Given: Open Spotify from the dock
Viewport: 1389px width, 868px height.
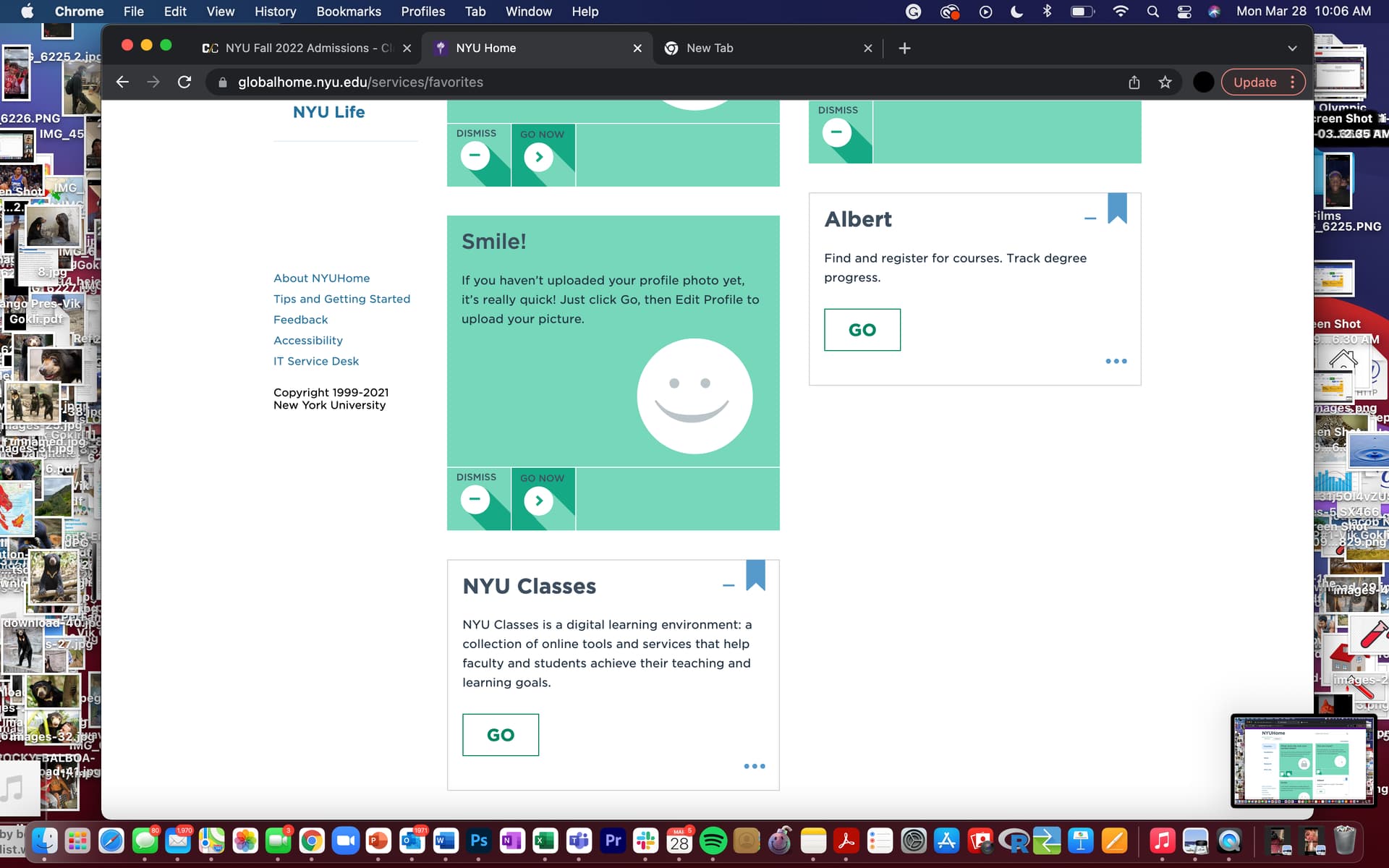Looking at the screenshot, I should pos(713,841).
